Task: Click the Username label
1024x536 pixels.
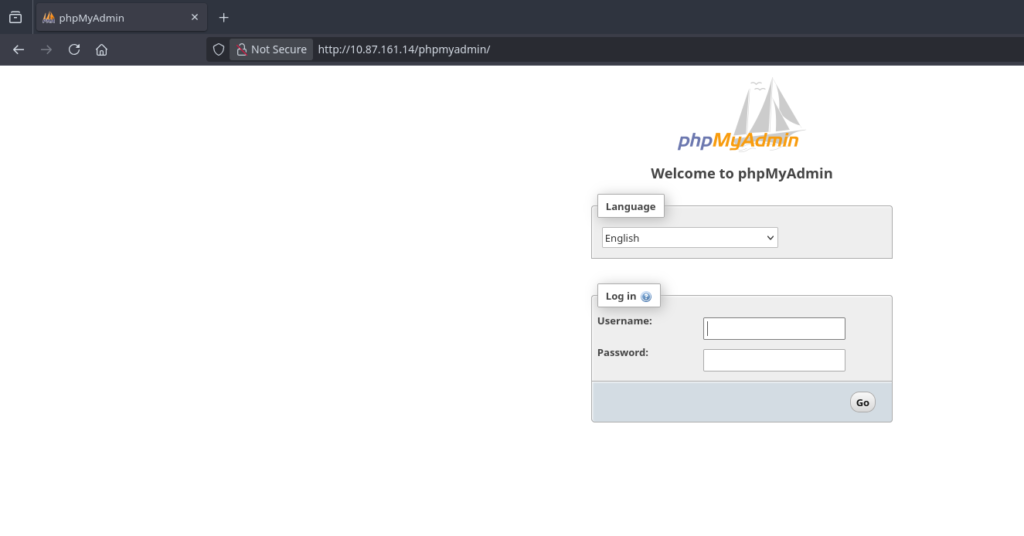Action: pyautogui.click(x=624, y=321)
